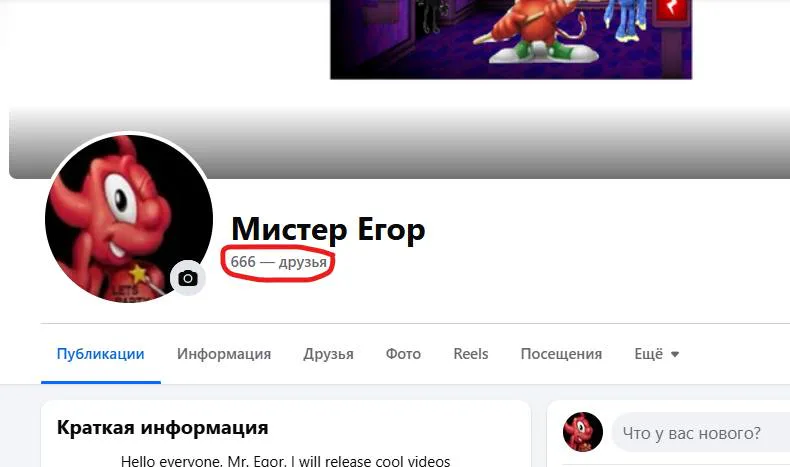The image size is (790, 467).
Task: Open the Фото tab
Action: click(403, 354)
